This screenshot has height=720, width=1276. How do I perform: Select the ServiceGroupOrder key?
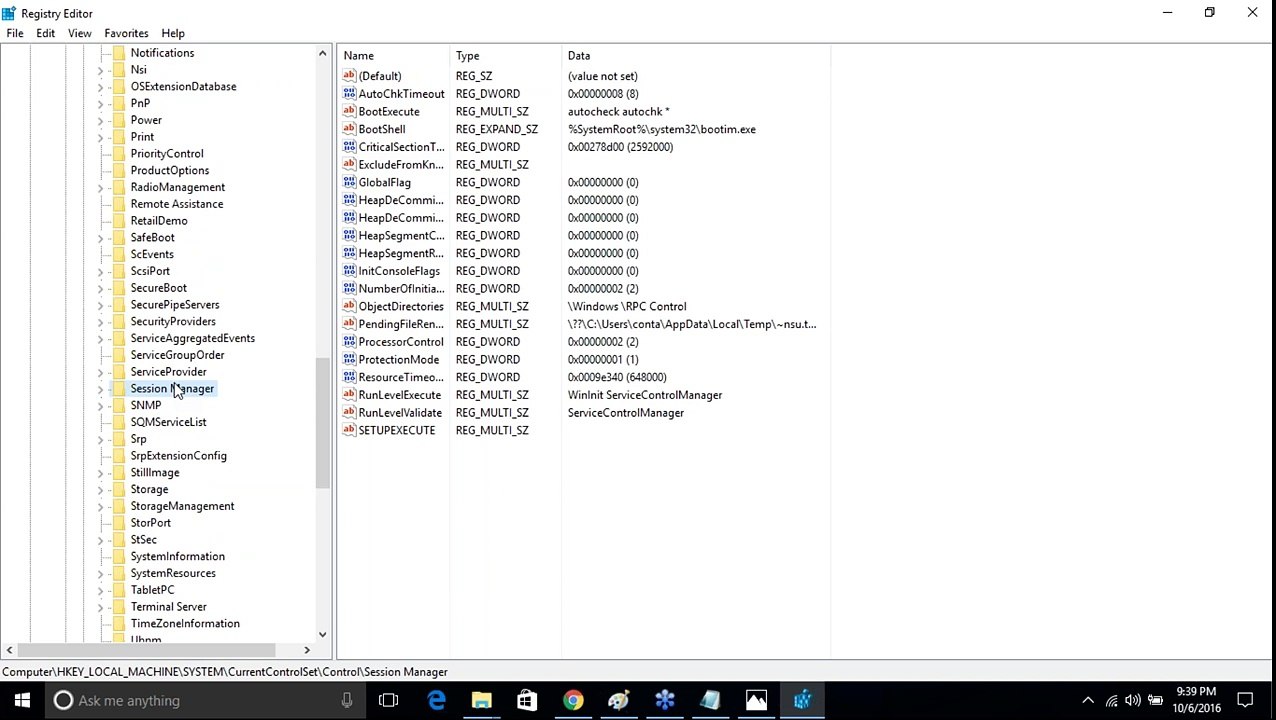pyautogui.click(x=177, y=355)
